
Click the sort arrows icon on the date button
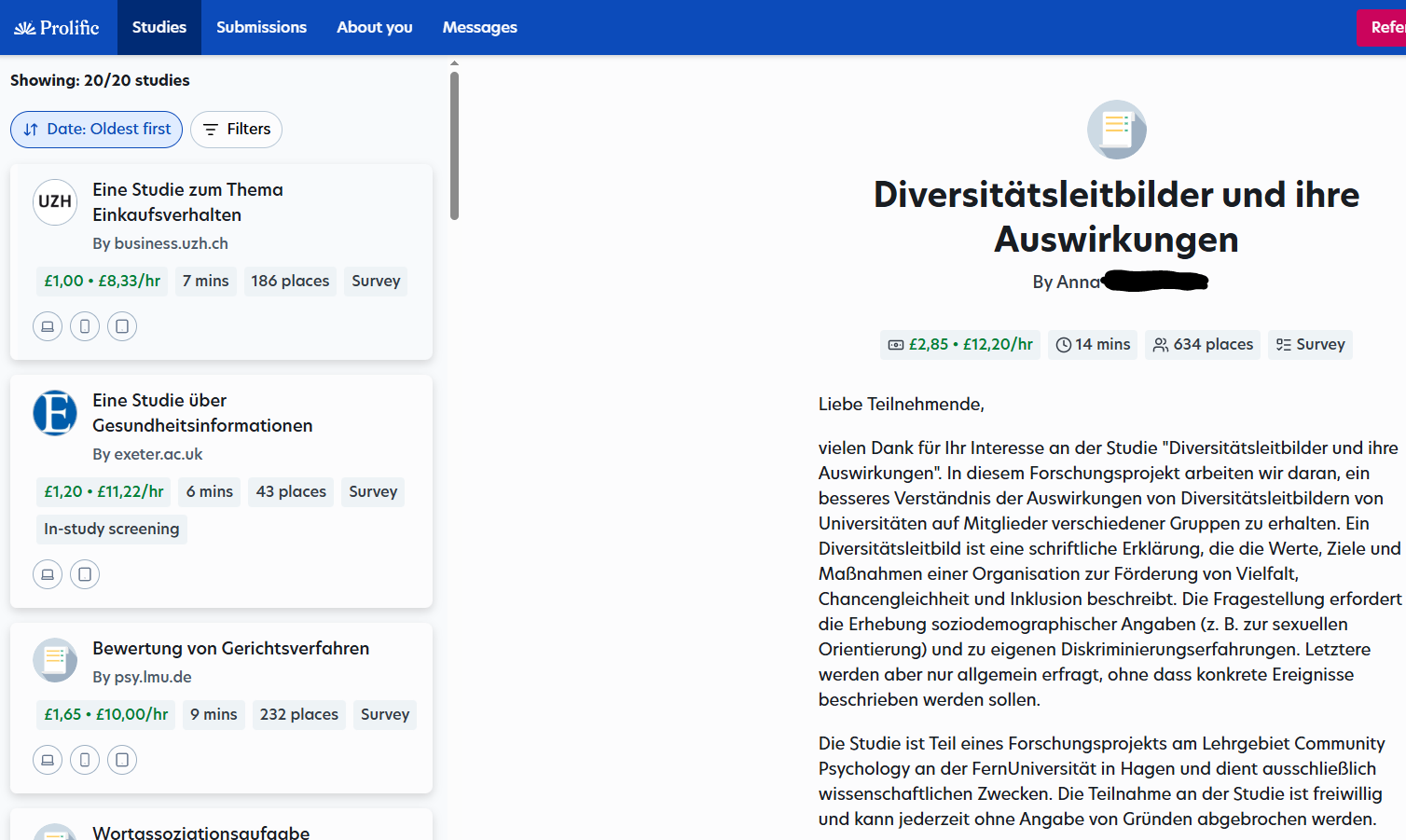pos(31,130)
